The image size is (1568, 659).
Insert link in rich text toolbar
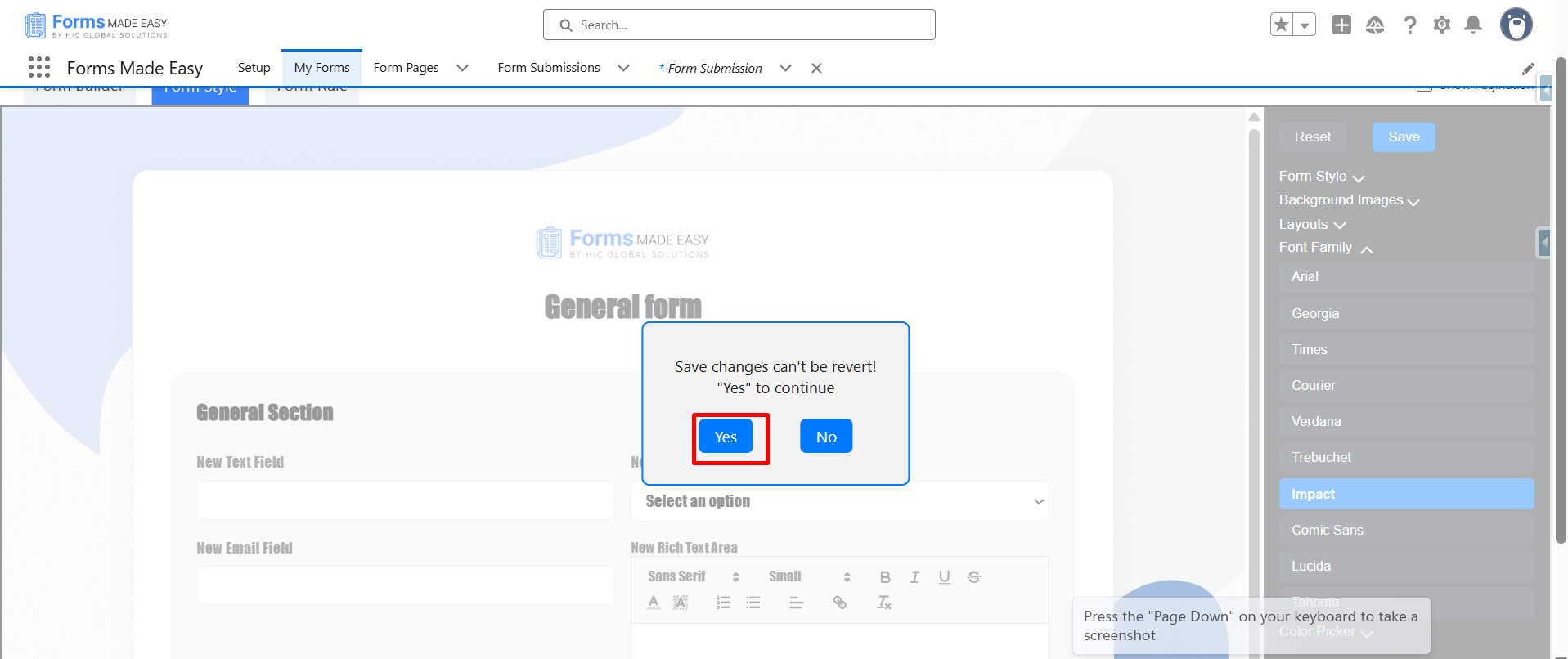pyautogui.click(x=839, y=603)
